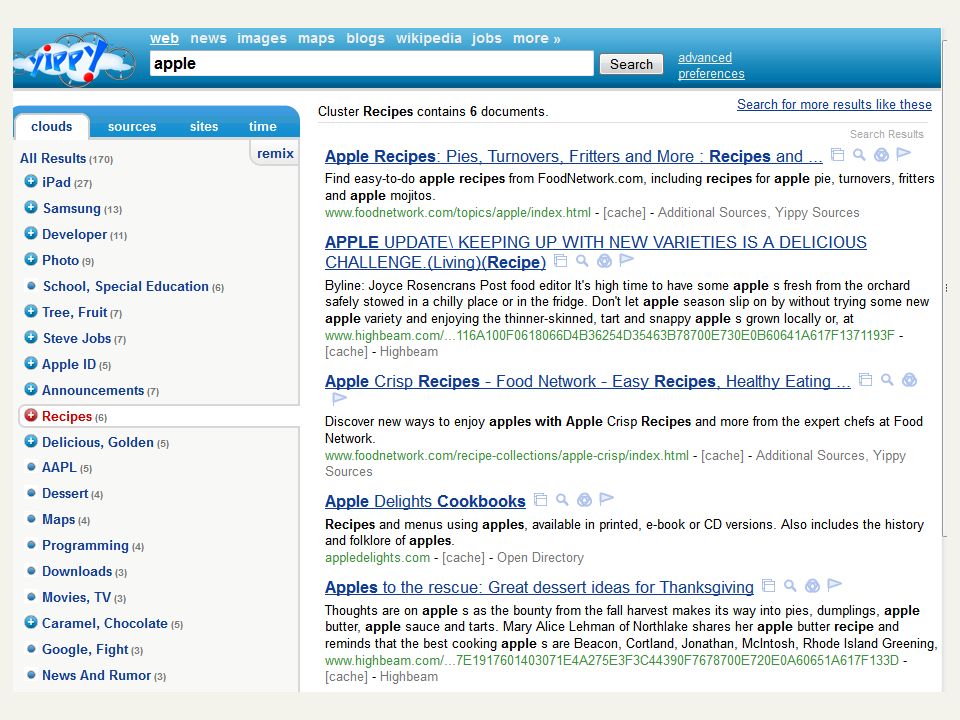Viewport: 960px width, 720px height.
Task: Click the Search button
Action: pos(631,64)
